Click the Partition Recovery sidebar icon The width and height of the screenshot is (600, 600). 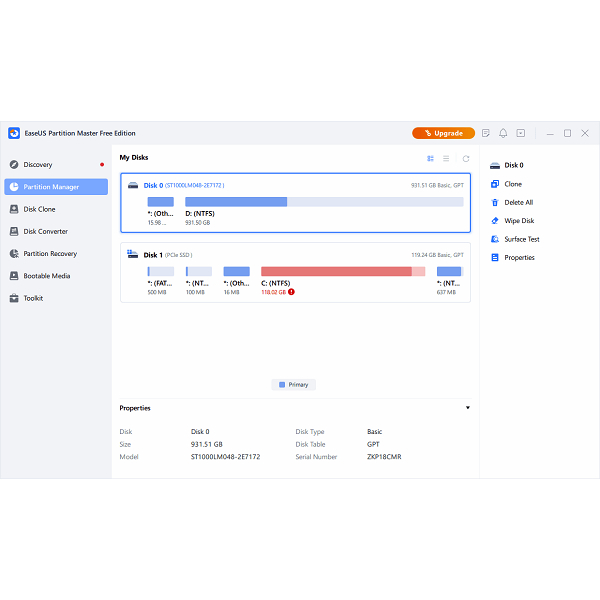(x=14, y=253)
